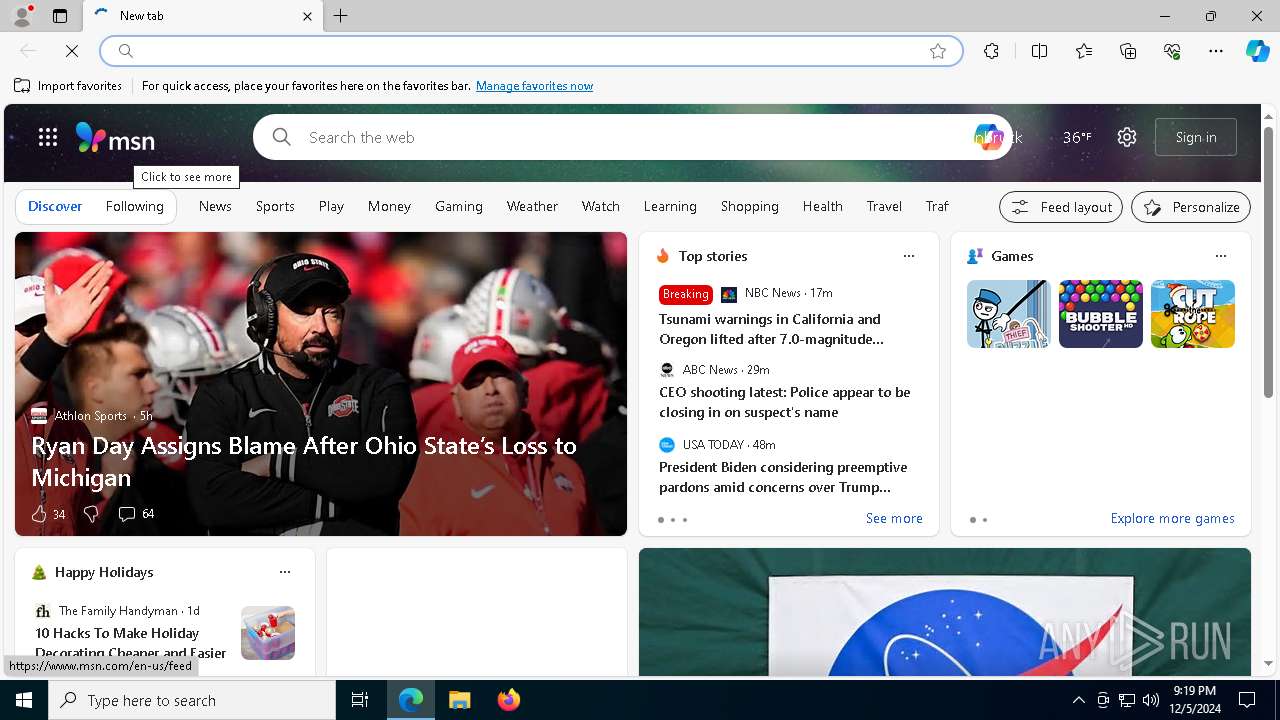
Task: Open Happy Holidays more options menu
Action: (x=285, y=572)
